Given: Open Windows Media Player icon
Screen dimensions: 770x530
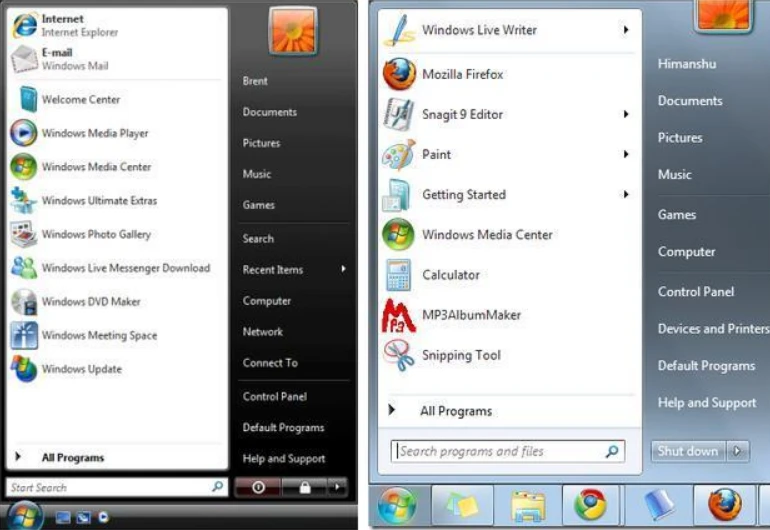Looking at the screenshot, I should 24,133.
